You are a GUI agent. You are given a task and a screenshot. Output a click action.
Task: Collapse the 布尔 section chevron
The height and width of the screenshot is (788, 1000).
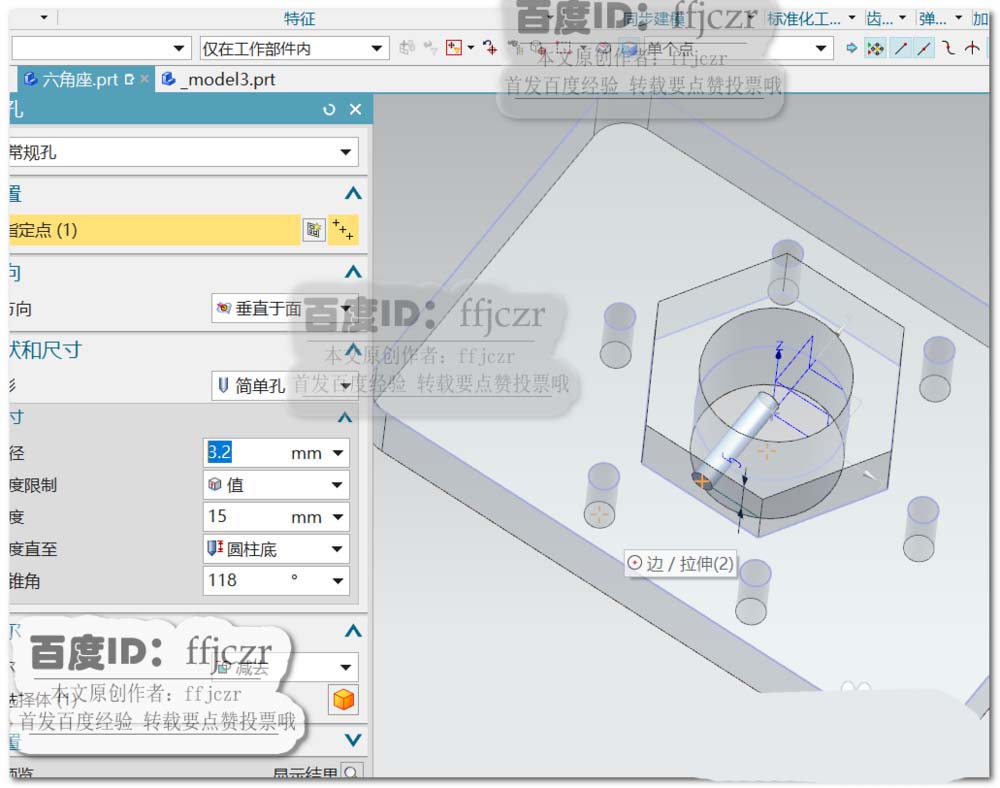tap(353, 631)
